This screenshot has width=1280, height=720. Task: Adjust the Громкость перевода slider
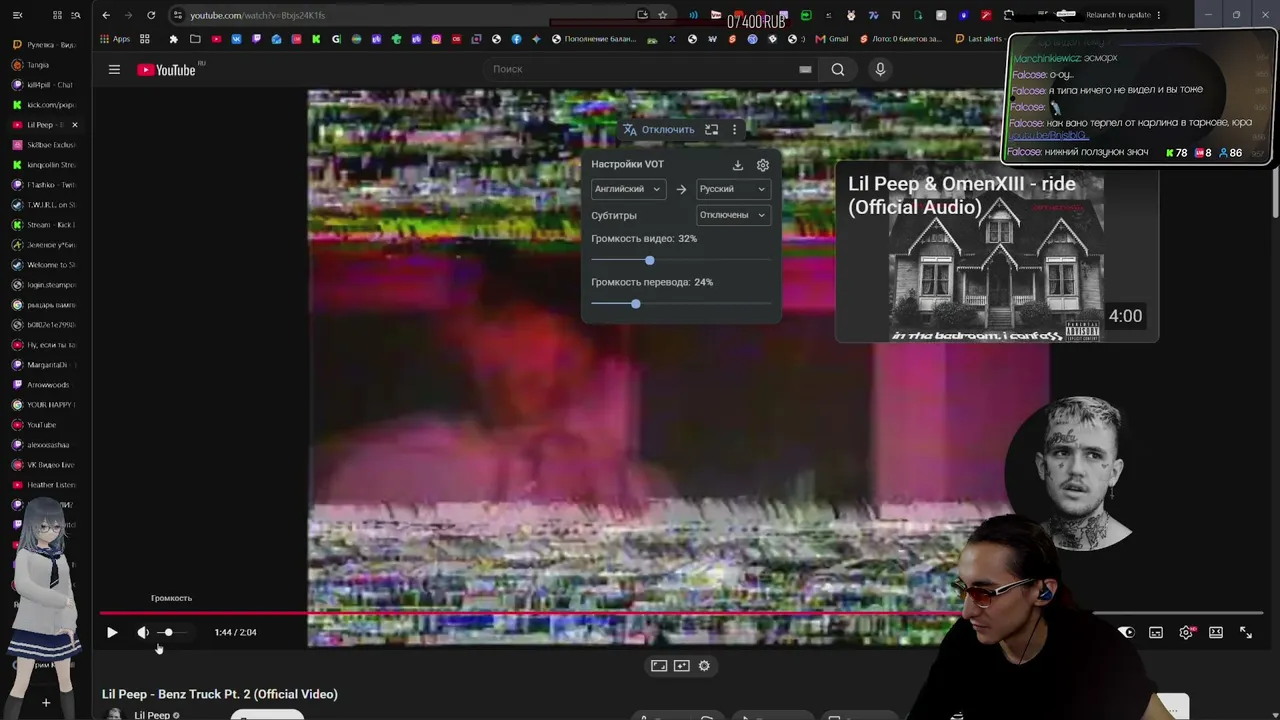point(681,304)
